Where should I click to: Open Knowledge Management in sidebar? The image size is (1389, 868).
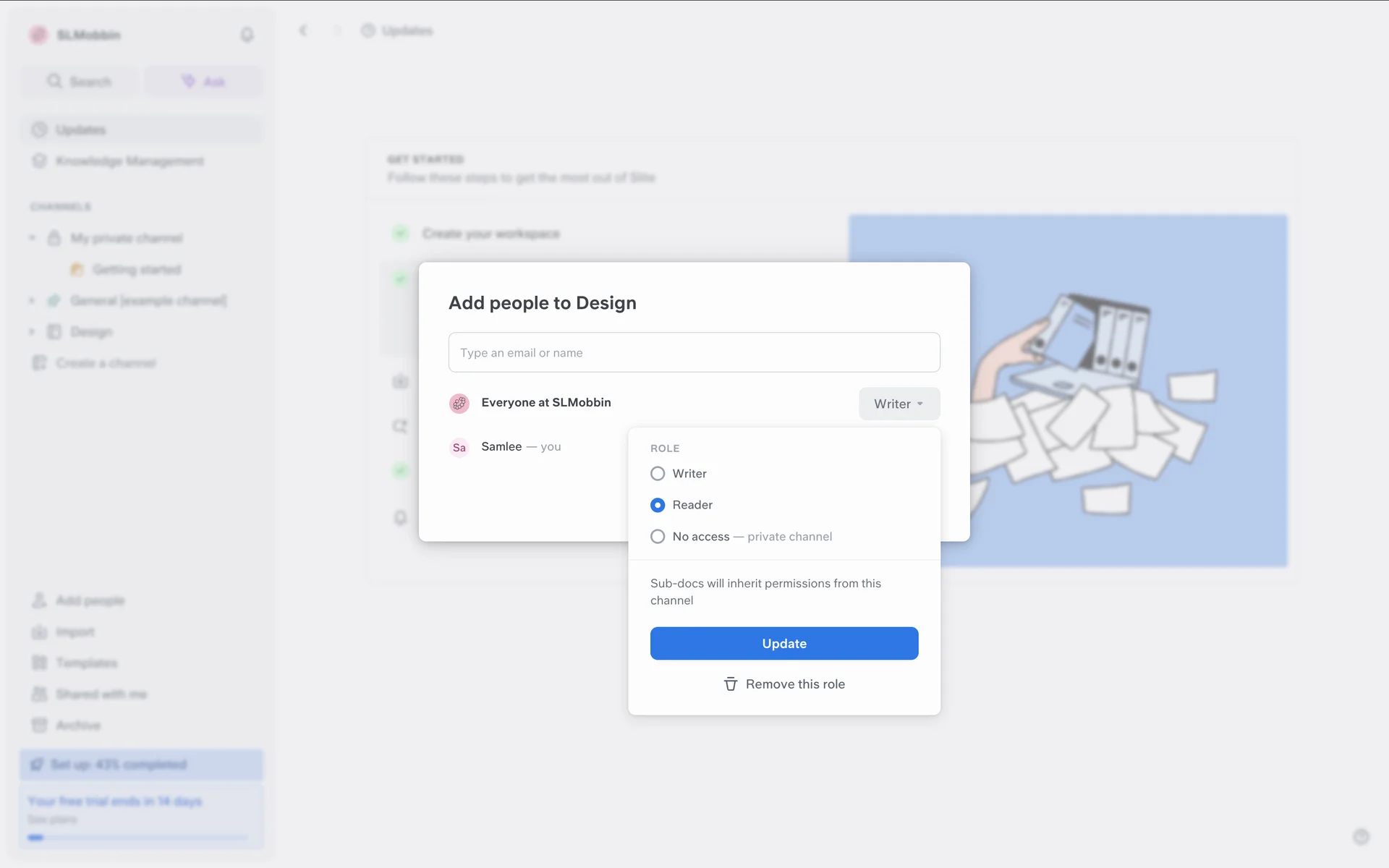(129, 161)
